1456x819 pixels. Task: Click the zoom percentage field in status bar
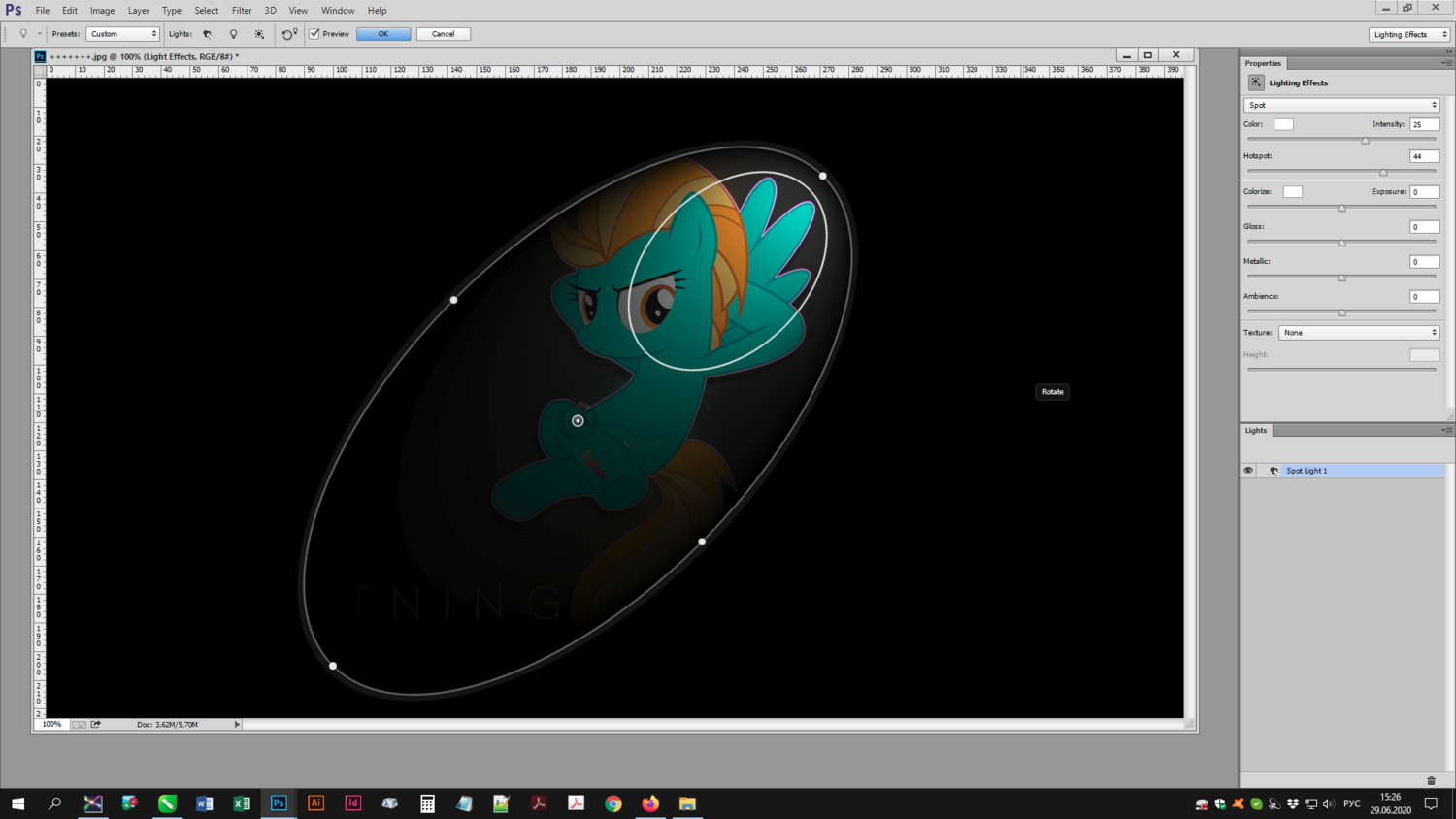click(x=51, y=724)
